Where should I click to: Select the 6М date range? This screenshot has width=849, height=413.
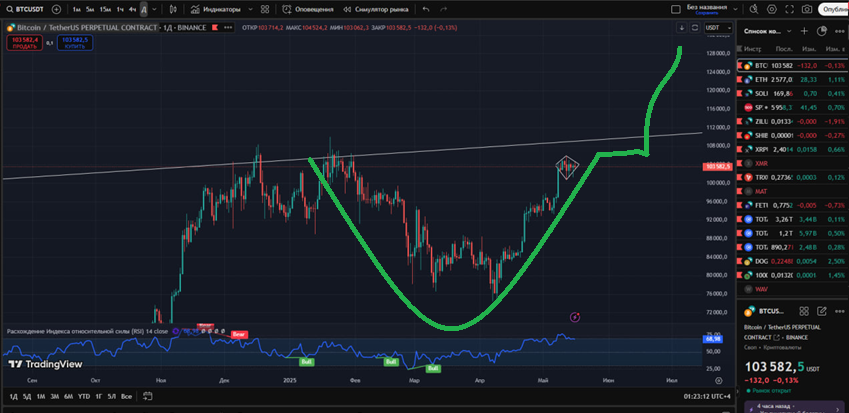pos(68,396)
